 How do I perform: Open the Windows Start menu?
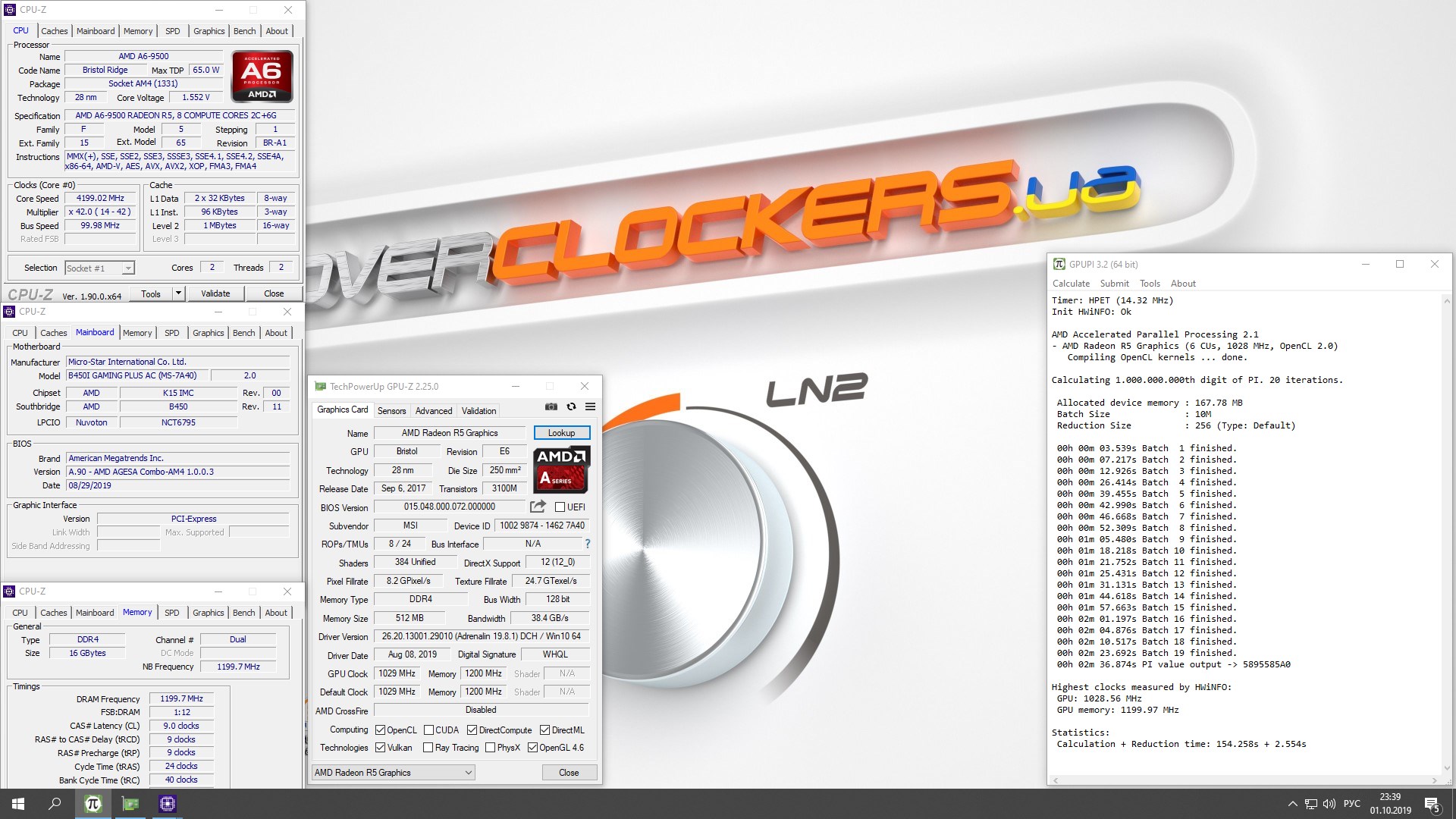pos(18,804)
